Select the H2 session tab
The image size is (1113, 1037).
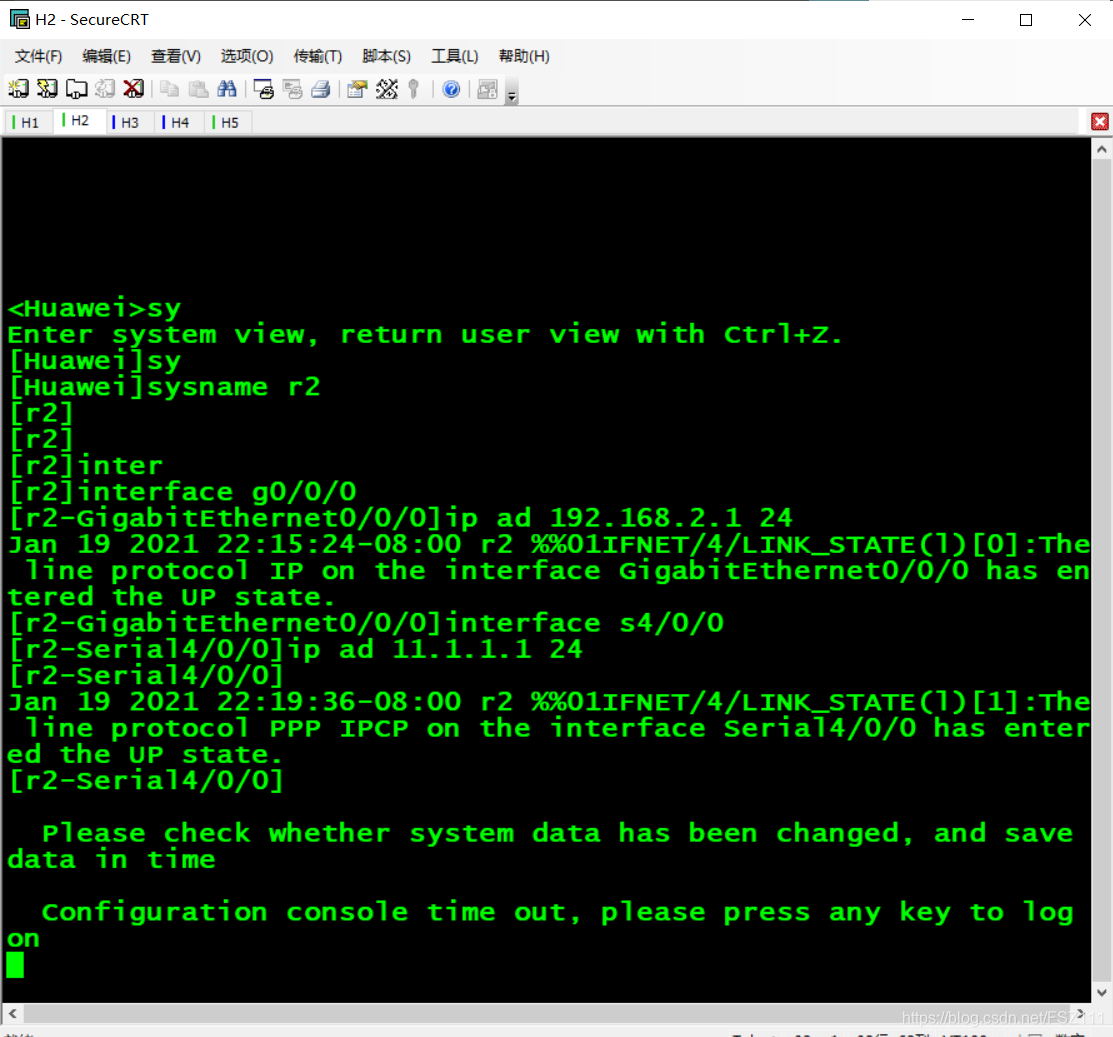point(79,121)
